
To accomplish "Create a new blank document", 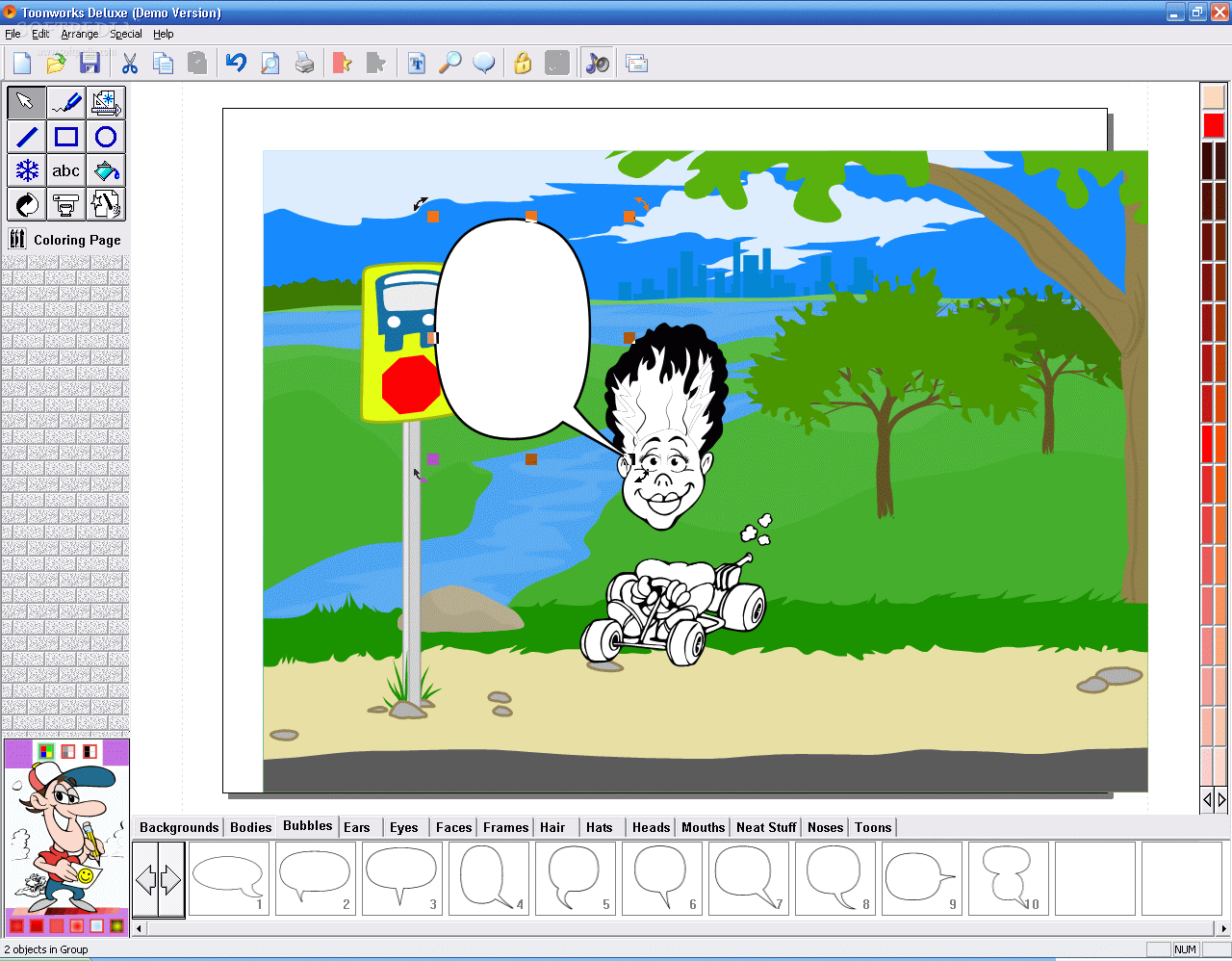I will coord(22,64).
